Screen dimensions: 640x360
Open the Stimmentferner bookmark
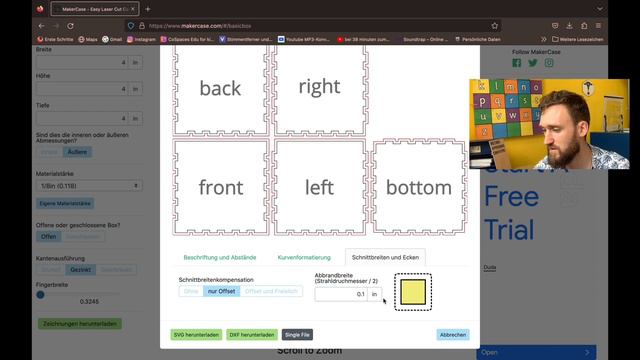click(x=246, y=39)
